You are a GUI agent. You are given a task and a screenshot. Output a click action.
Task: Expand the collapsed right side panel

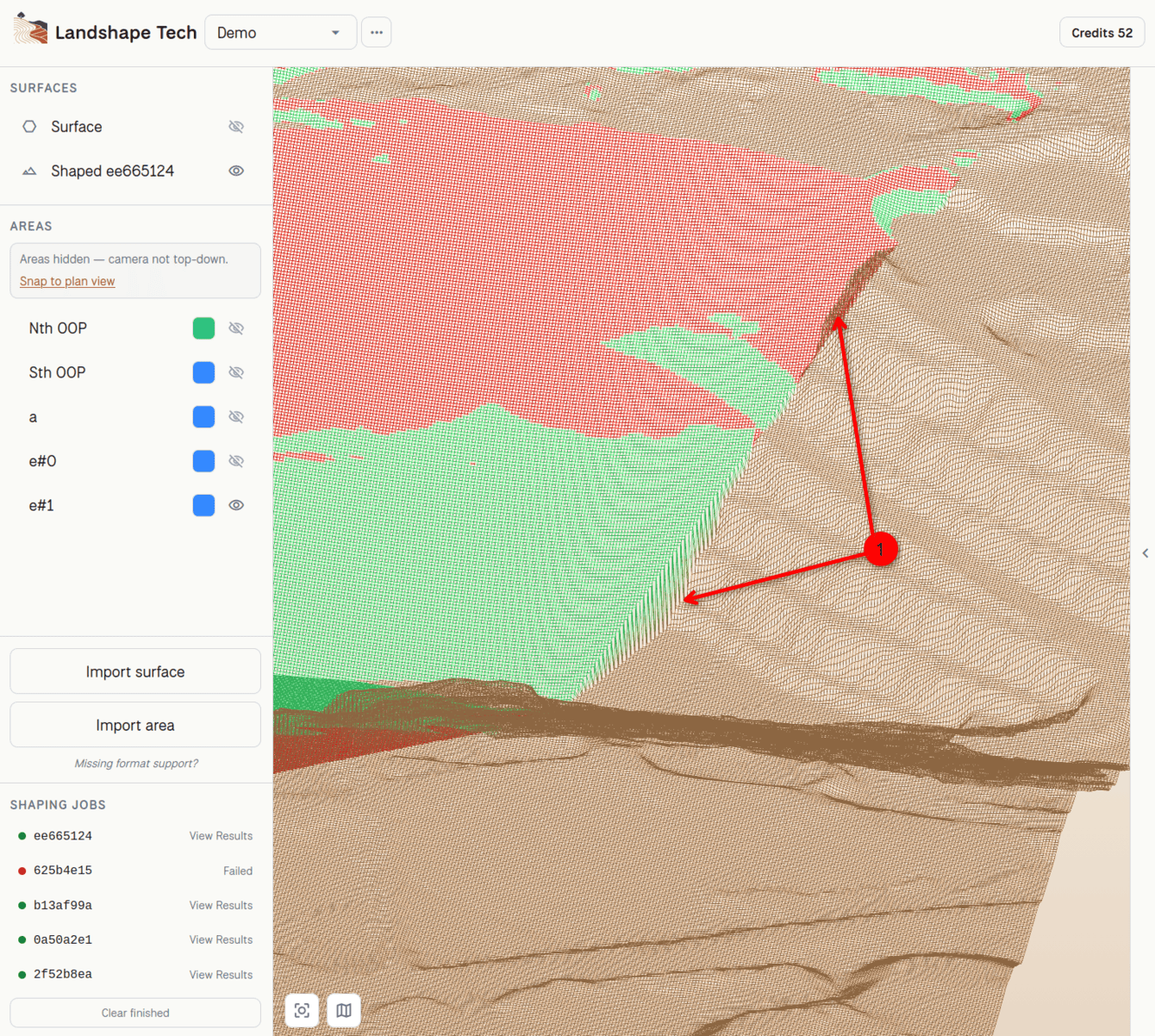click(1145, 553)
